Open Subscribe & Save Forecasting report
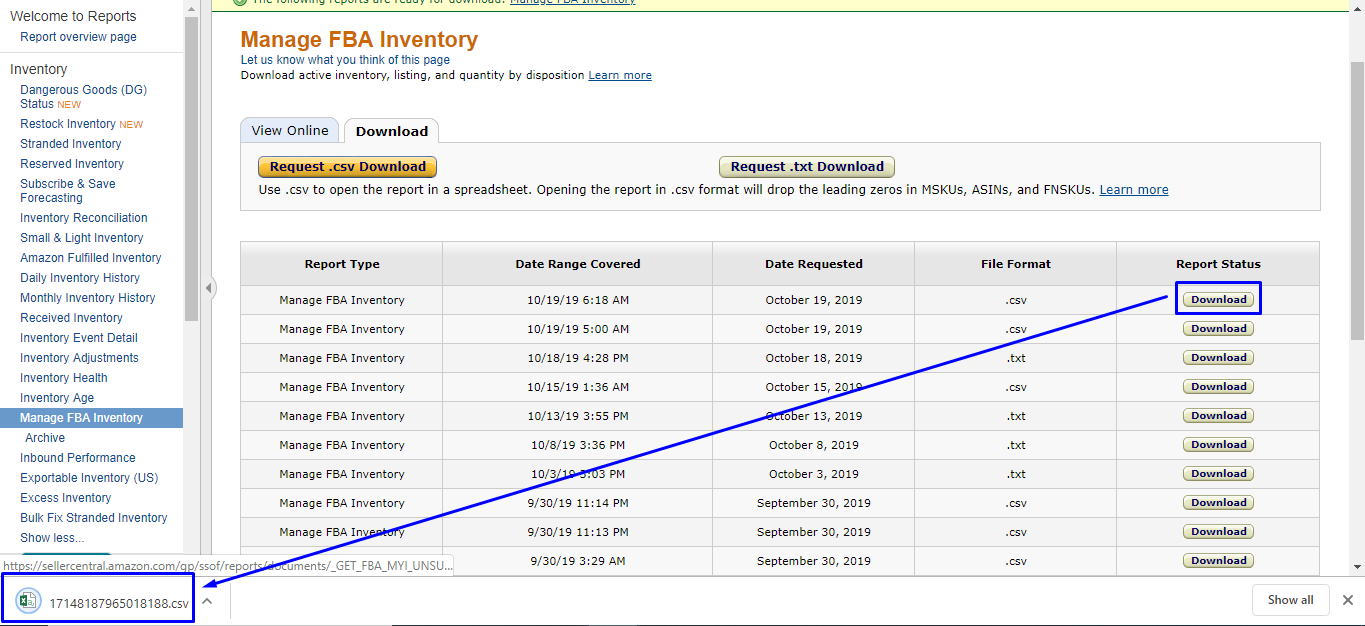The image size is (1365, 626). click(x=68, y=191)
